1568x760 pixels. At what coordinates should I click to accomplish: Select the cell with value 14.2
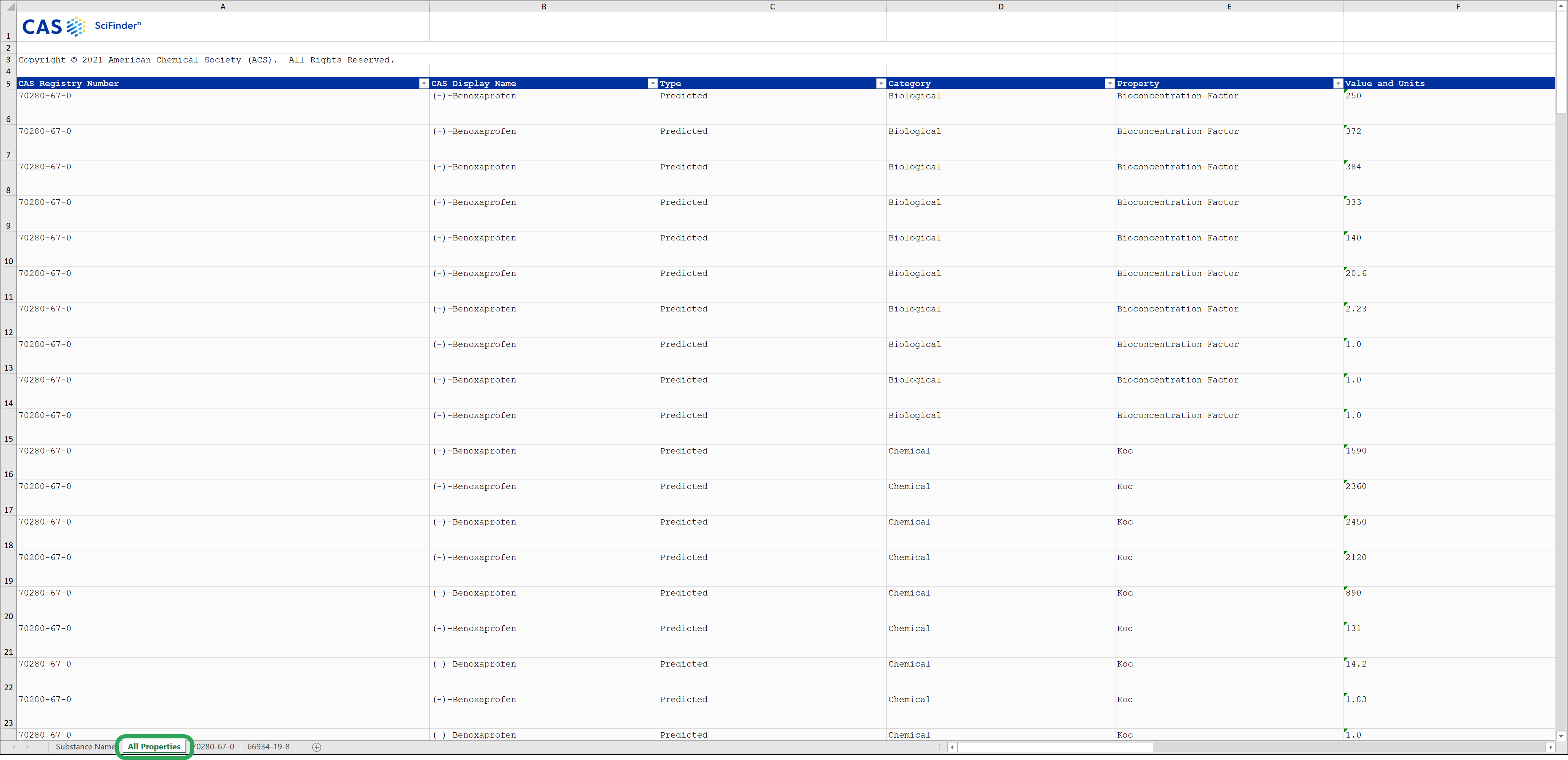[x=1449, y=676]
